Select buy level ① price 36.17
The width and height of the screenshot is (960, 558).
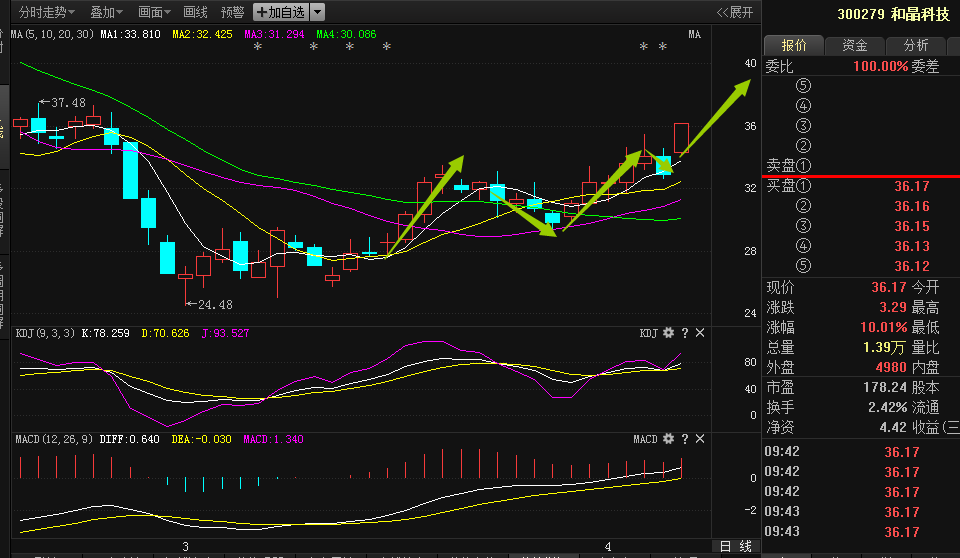tap(912, 186)
